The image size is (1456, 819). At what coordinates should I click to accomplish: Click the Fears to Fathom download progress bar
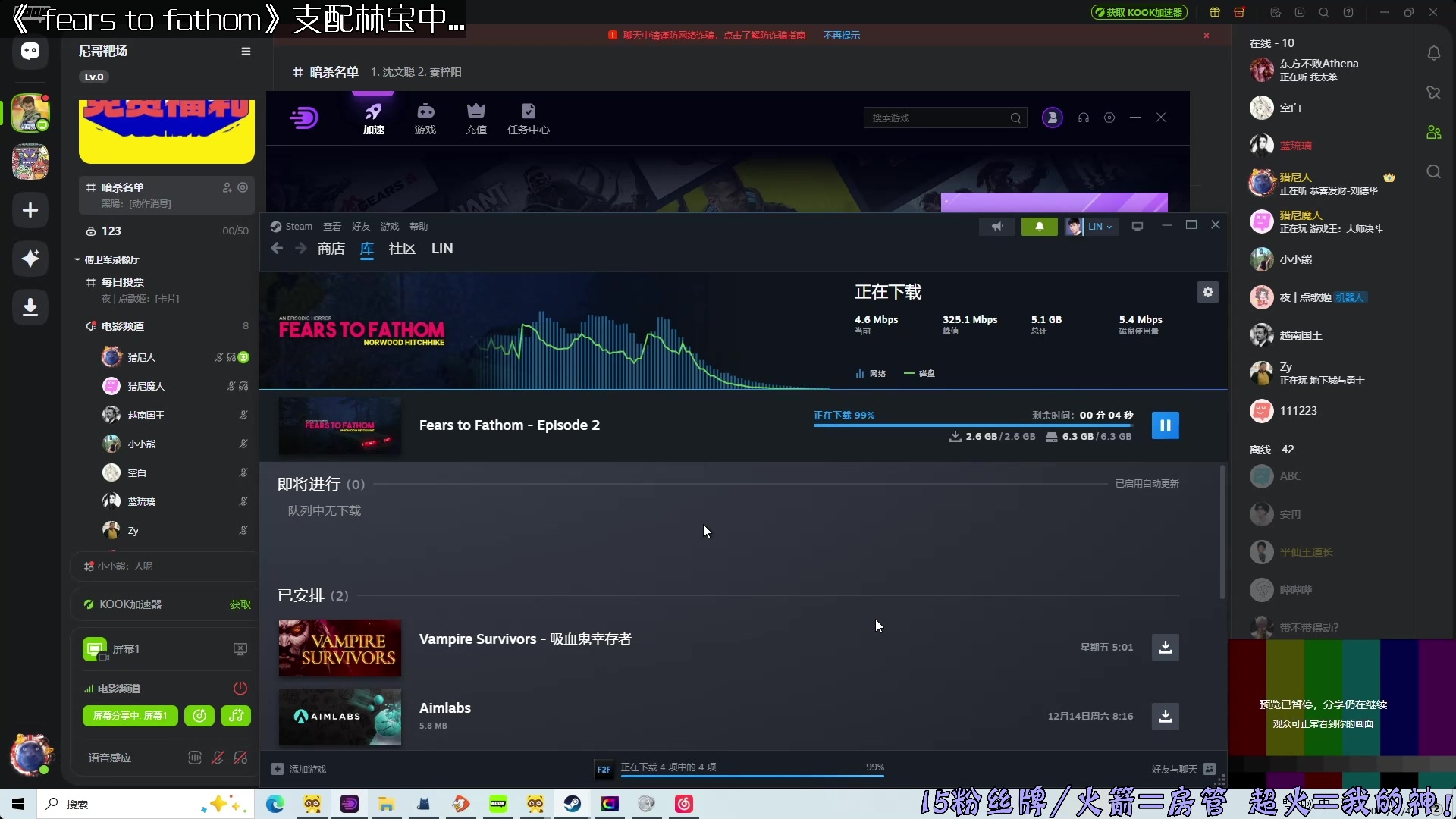973,425
